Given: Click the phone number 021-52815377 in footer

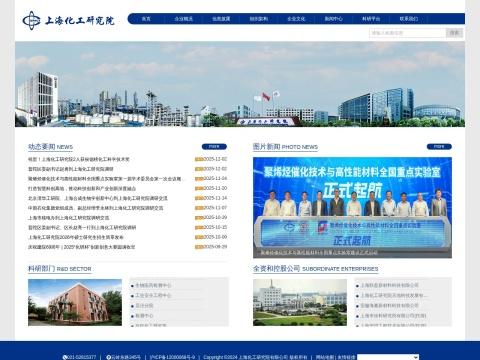Looking at the screenshot, I should click(82, 357).
